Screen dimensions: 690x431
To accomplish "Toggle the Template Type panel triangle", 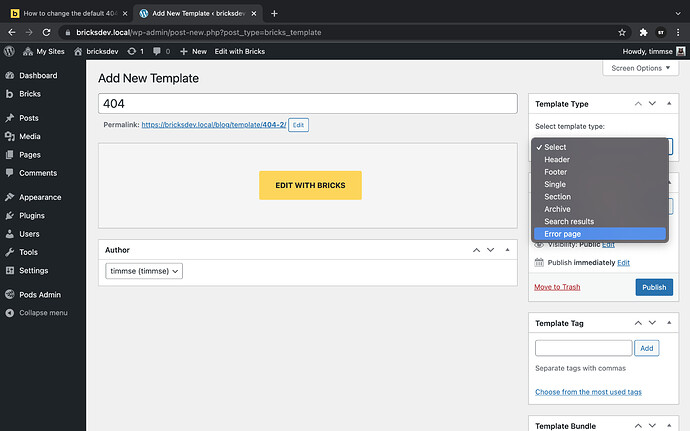I will [x=669, y=103].
